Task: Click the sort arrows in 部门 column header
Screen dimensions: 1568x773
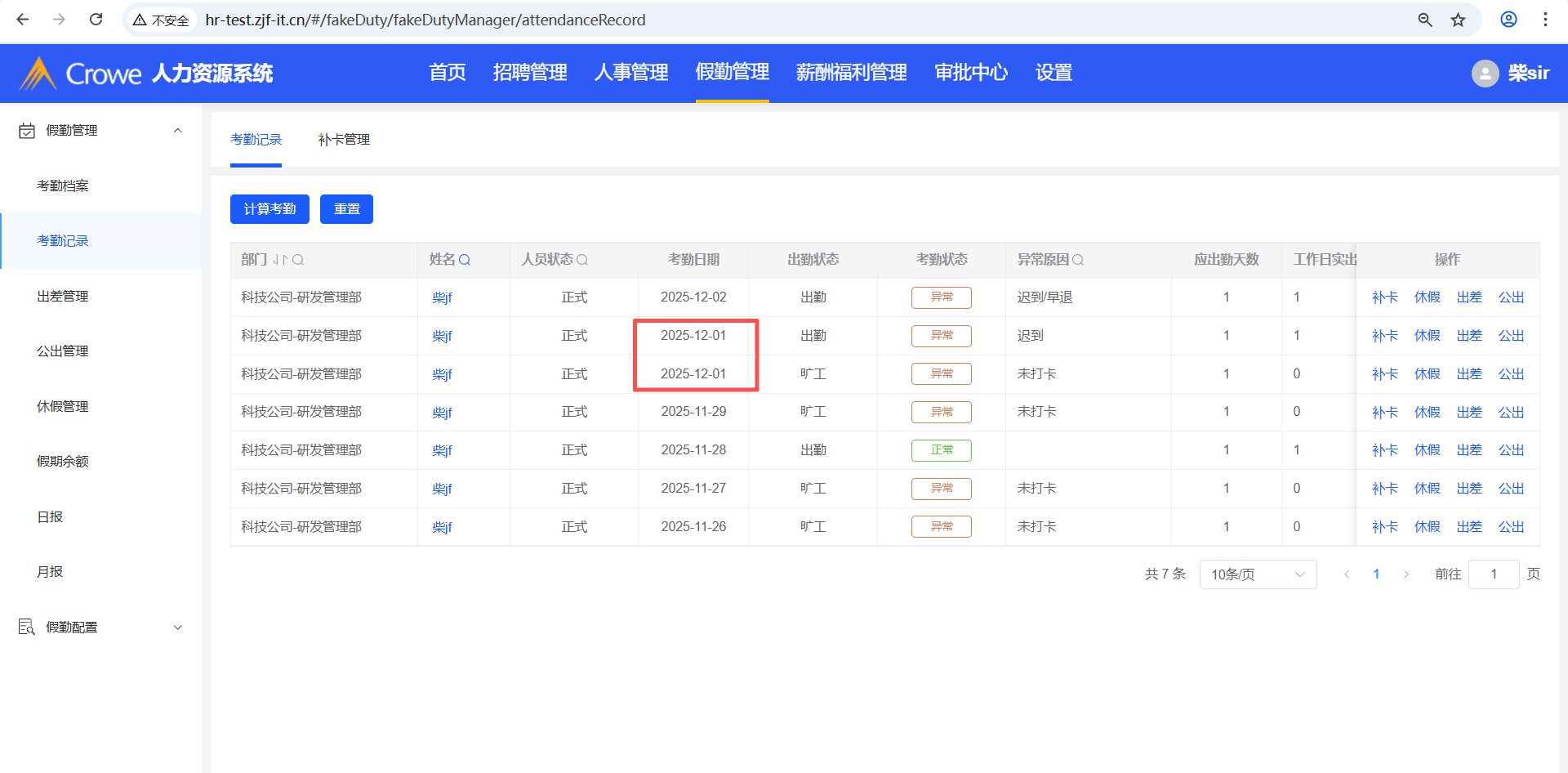Action: point(280,260)
